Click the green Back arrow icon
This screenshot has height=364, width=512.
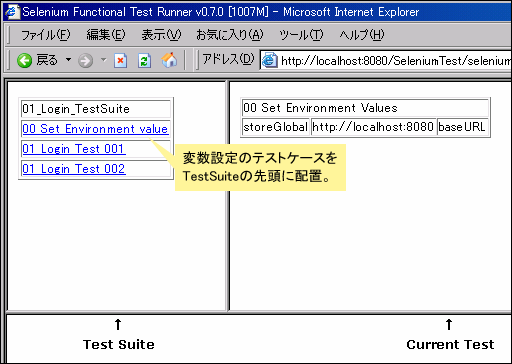pos(24,61)
